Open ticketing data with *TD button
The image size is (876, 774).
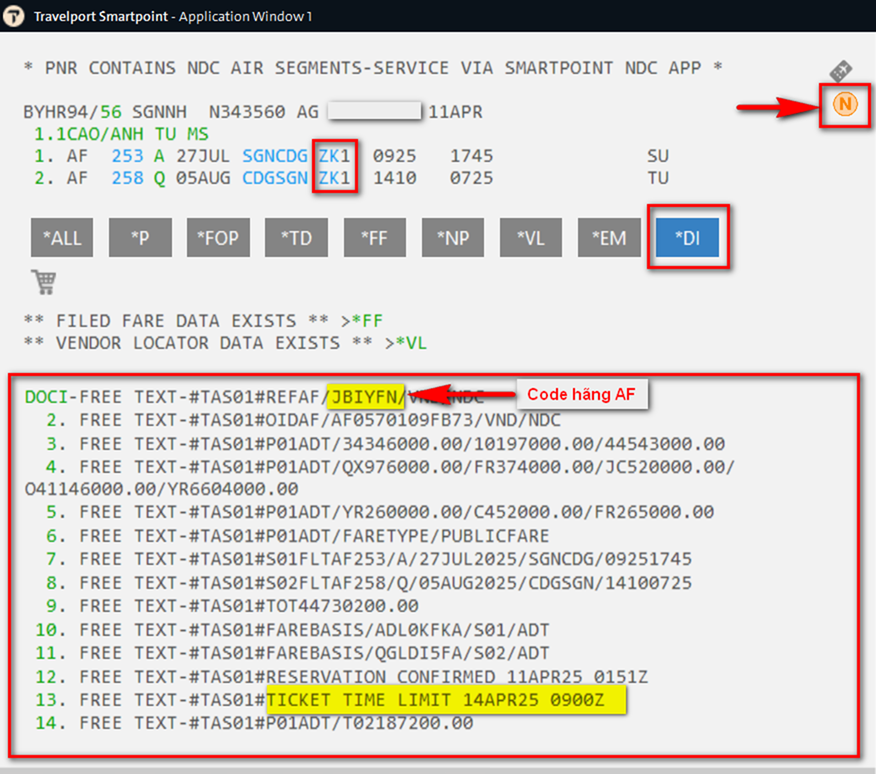click(296, 238)
